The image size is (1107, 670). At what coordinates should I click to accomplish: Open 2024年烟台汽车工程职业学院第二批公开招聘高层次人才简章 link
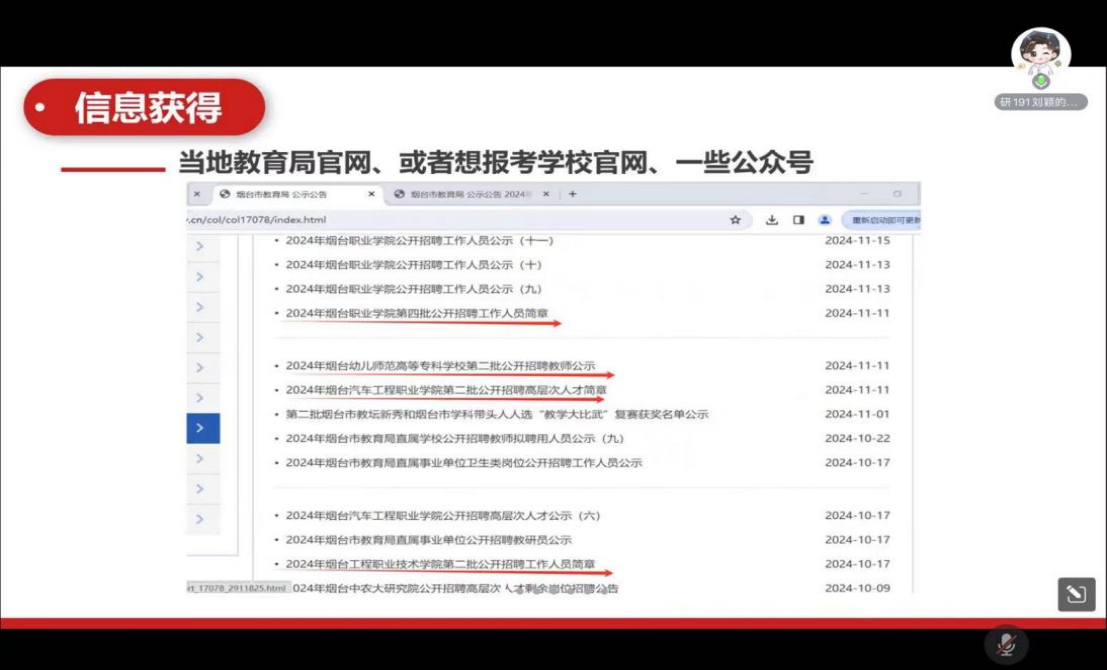click(x=446, y=390)
